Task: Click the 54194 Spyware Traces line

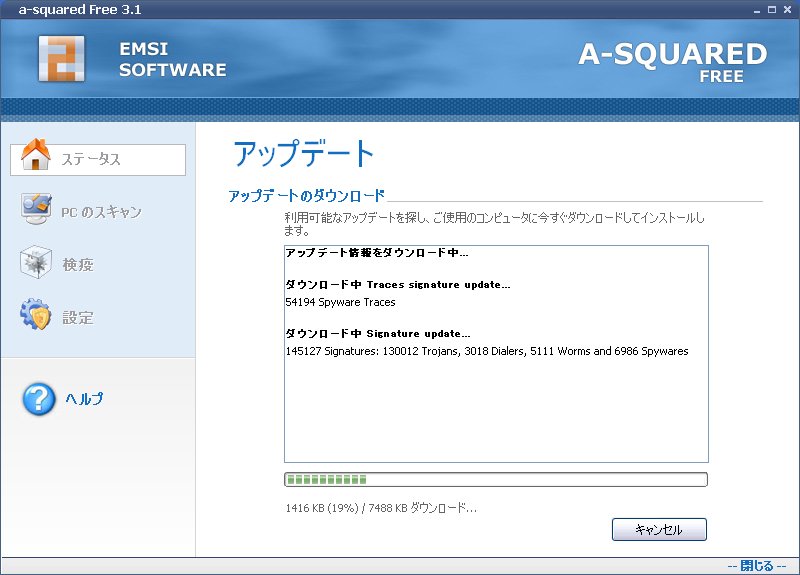Action: click(340, 302)
